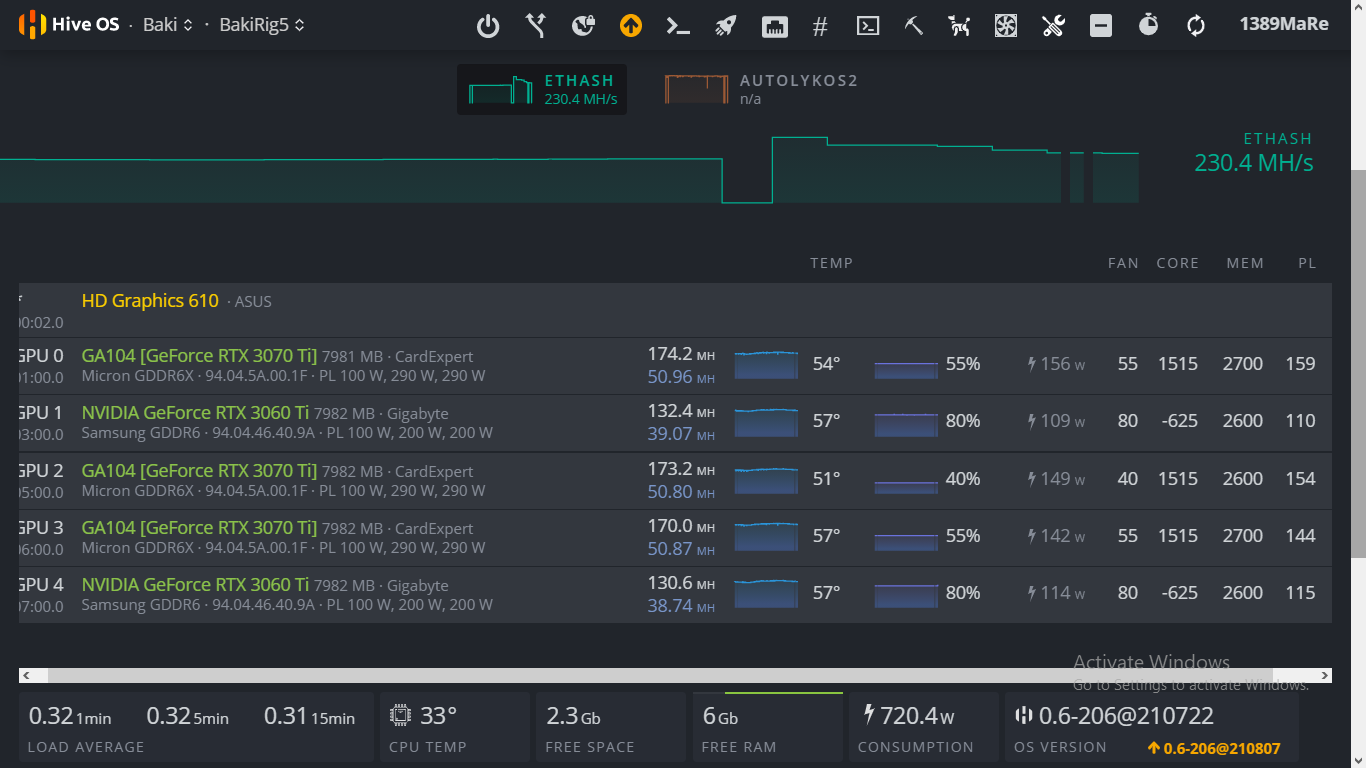
Task: Click the ETHASH 230.4 MH/s chart label
Action: [x=1253, y=152]
